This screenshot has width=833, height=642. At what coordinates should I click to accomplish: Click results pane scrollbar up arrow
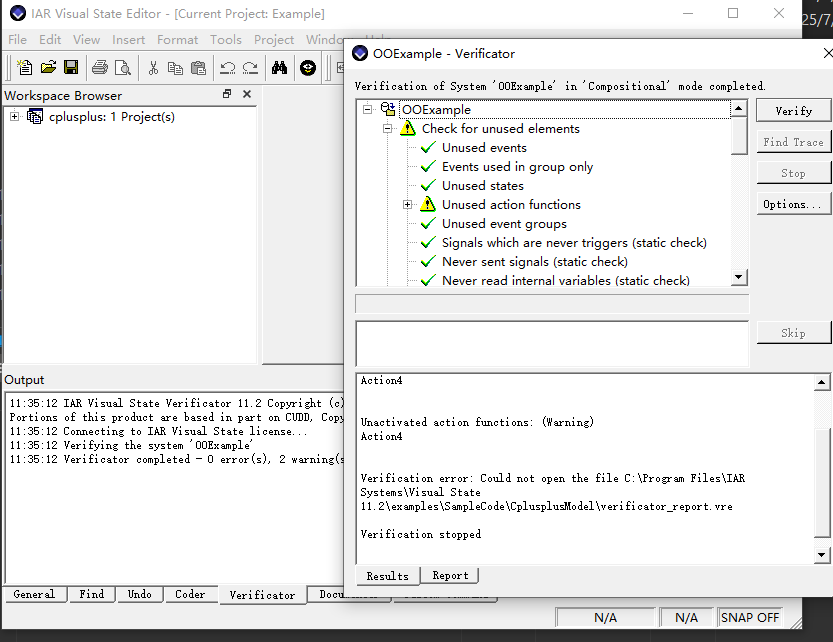tap(821, 382)
